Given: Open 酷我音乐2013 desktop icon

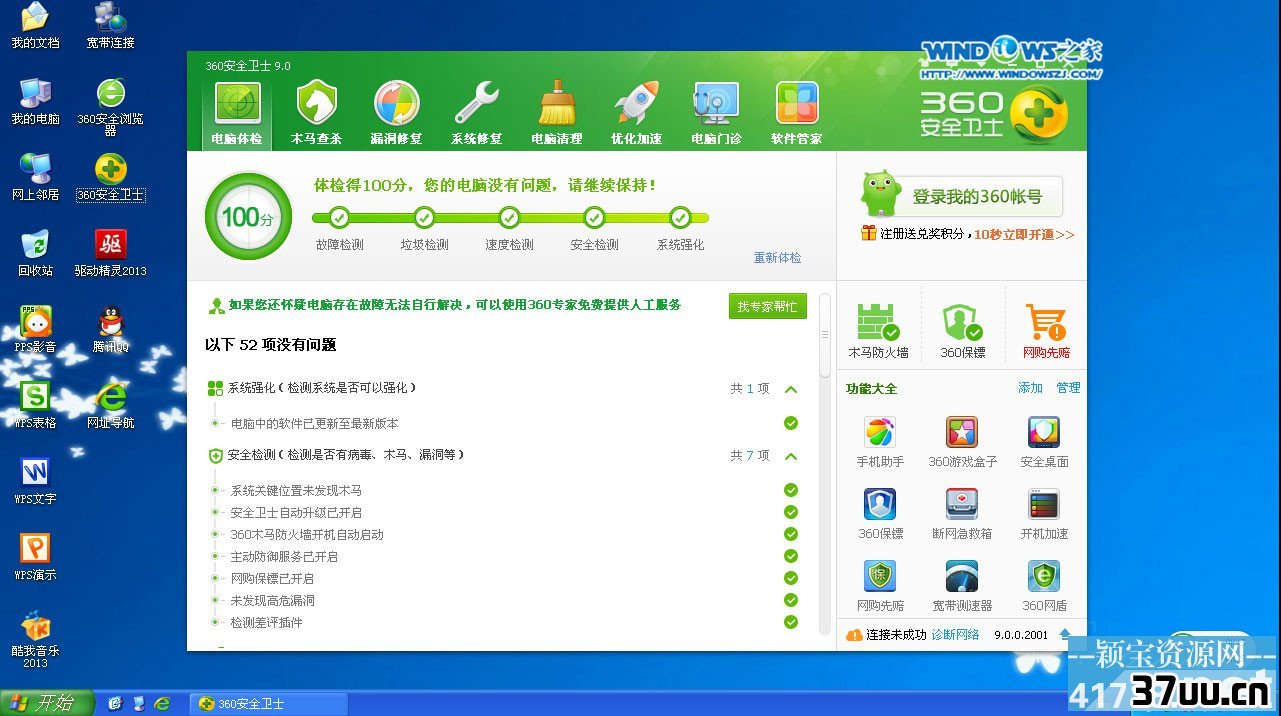Looking at the screenshot, I should [35, 639].
